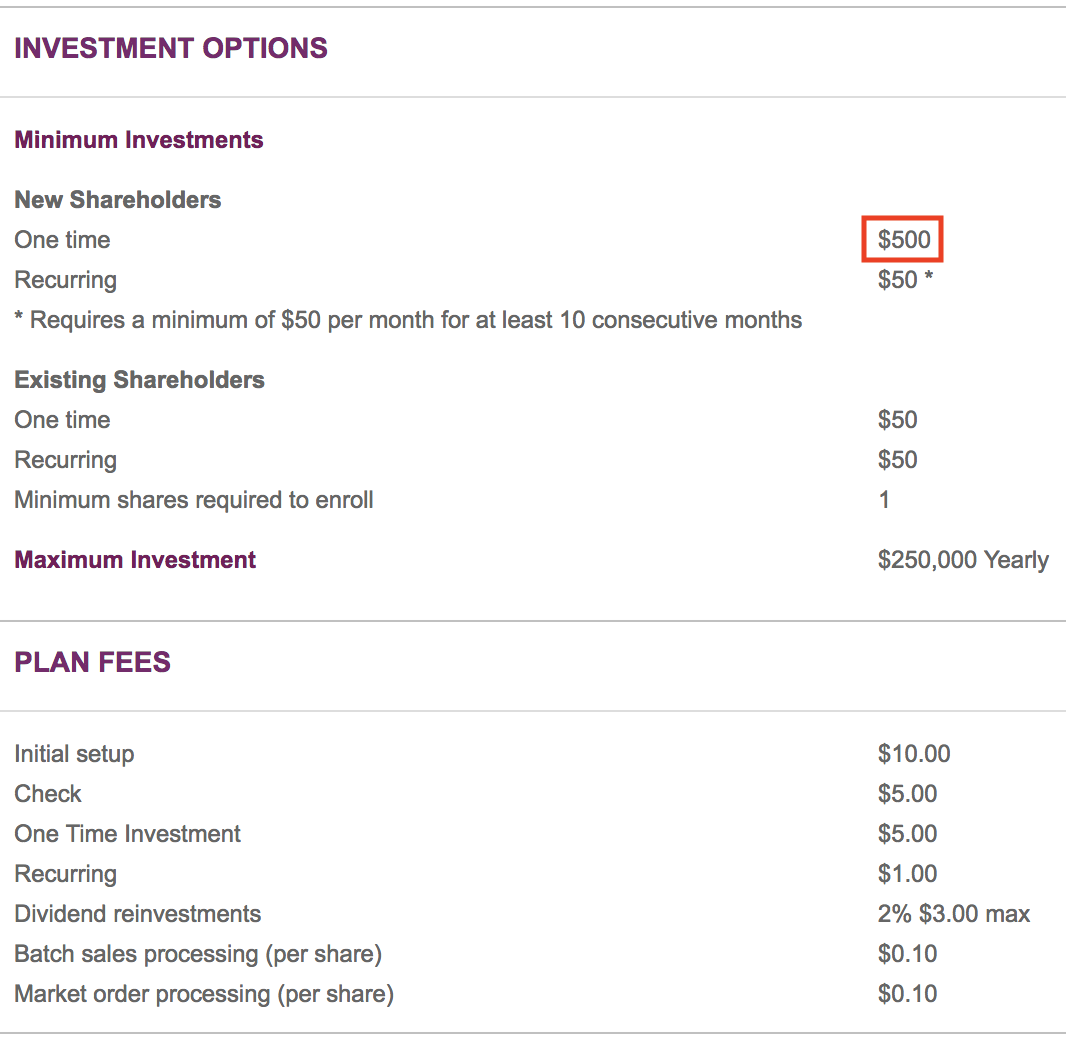Viewport: 1066px width, 1044px height.
Task: Click the Initial setup fee label
Action: click(74, 754)
